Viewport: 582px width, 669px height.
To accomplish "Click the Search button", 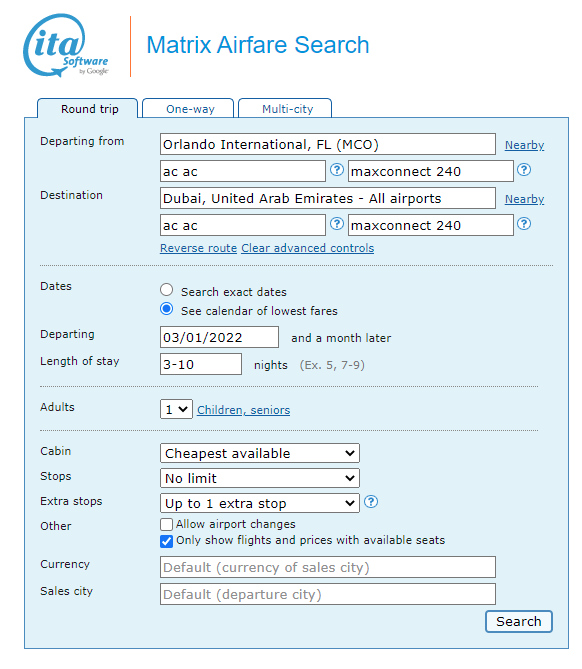I will click(x=518, y=622).
